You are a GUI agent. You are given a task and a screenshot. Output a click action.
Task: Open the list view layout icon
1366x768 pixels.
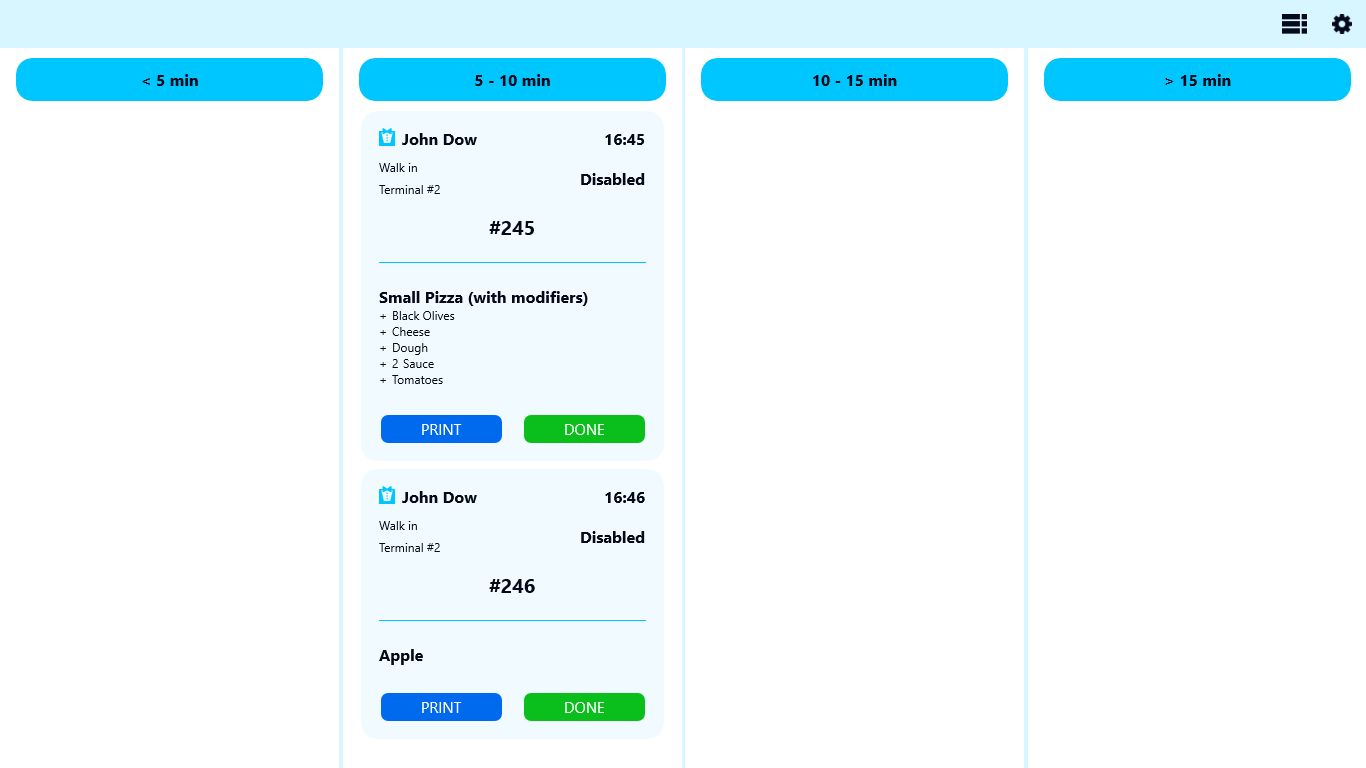click(1294, 24)
